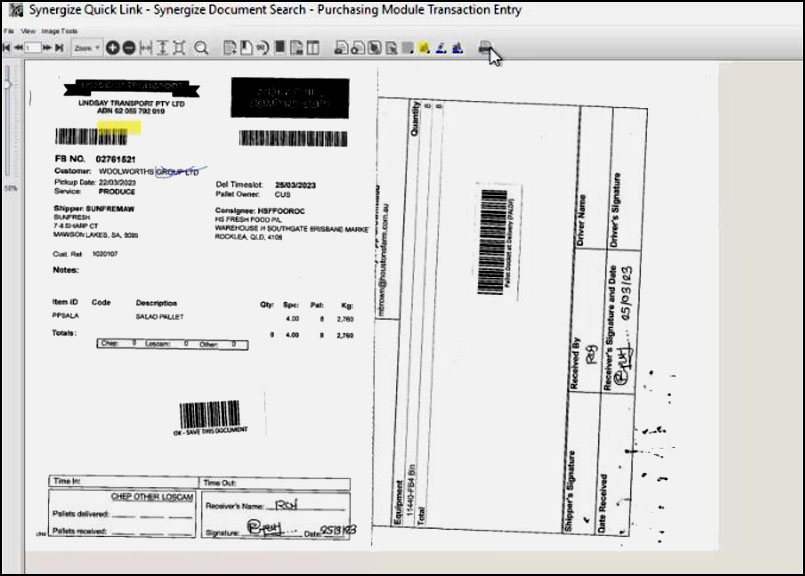The image size is (805, 576).
Task: Go to the previous page arrow
Action: coord(17,47)
